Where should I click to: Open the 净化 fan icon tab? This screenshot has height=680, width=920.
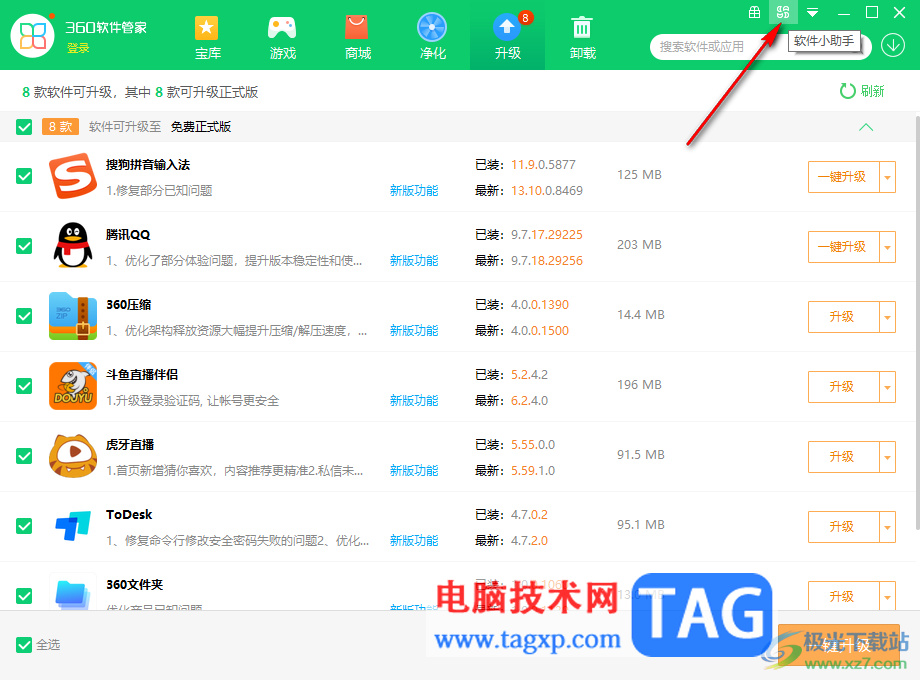click(432, 38)
